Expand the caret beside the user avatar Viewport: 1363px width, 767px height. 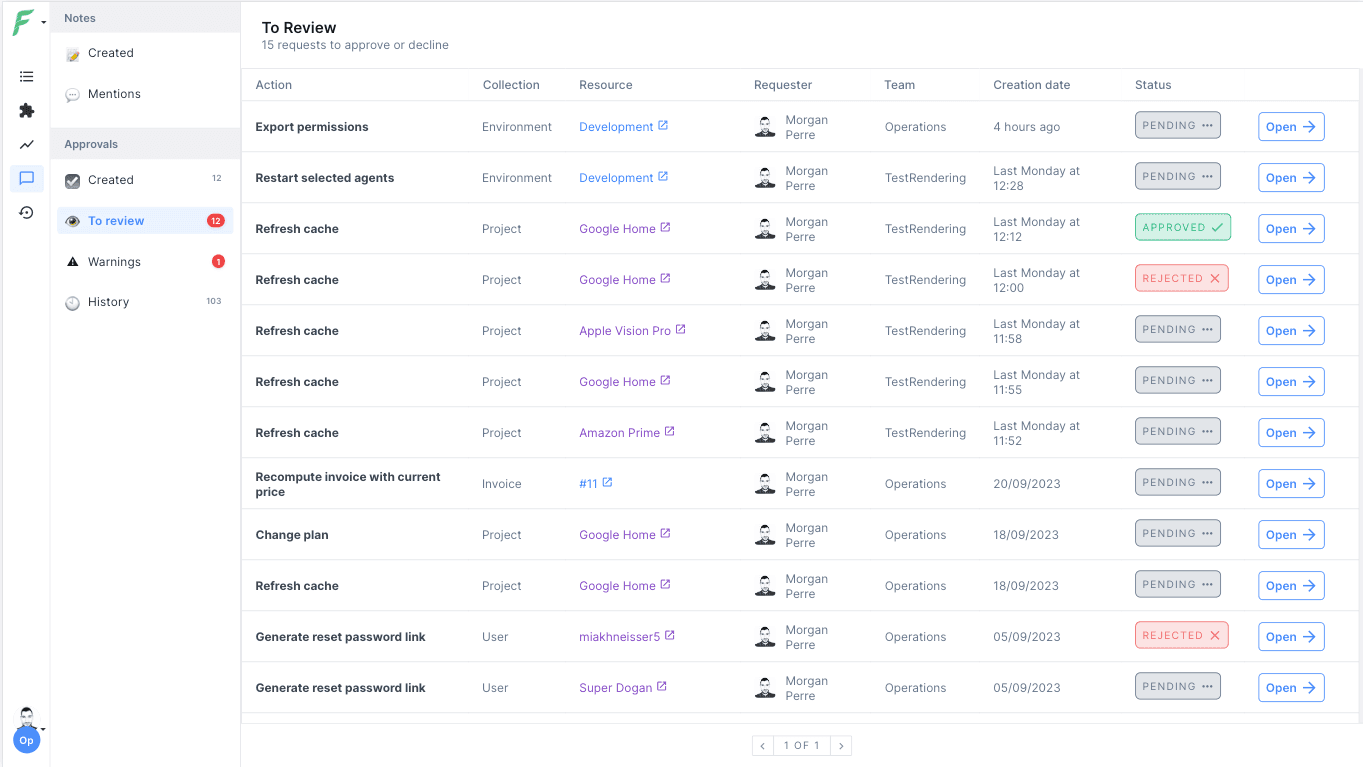pyautogui.click(x=43, y=729)
